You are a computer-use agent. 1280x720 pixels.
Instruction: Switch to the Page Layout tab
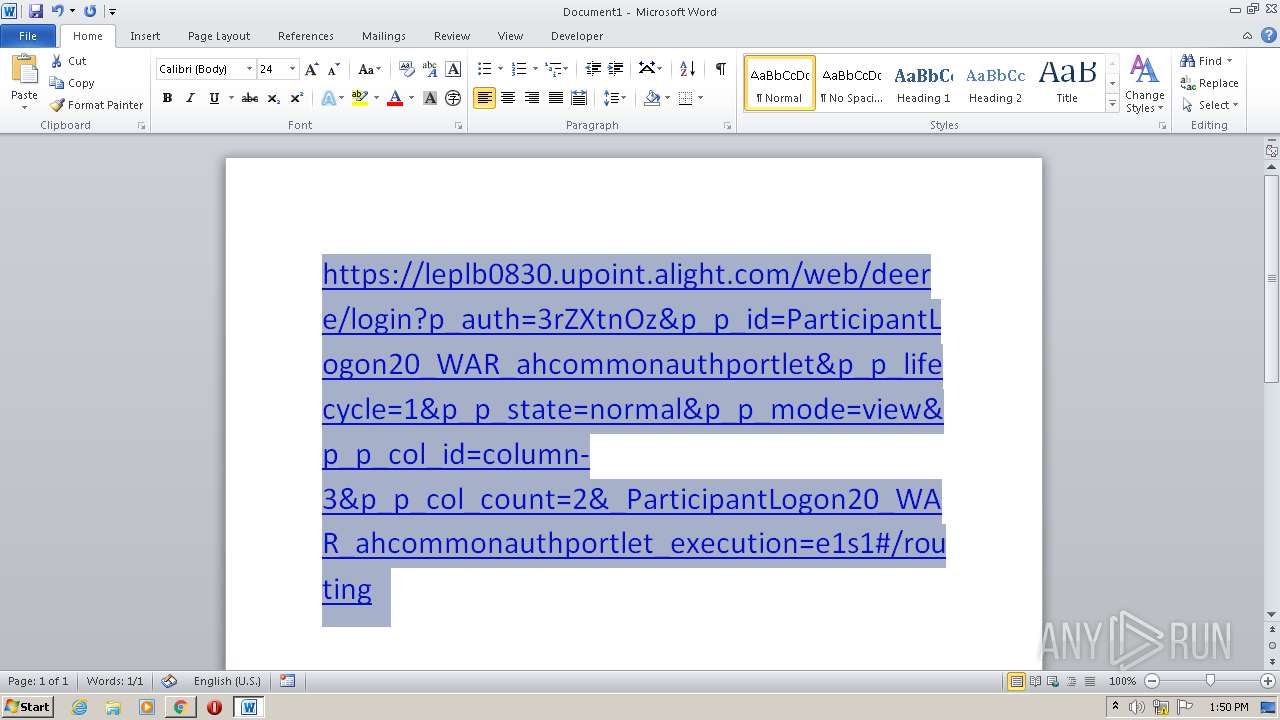[x=219, y=36]
